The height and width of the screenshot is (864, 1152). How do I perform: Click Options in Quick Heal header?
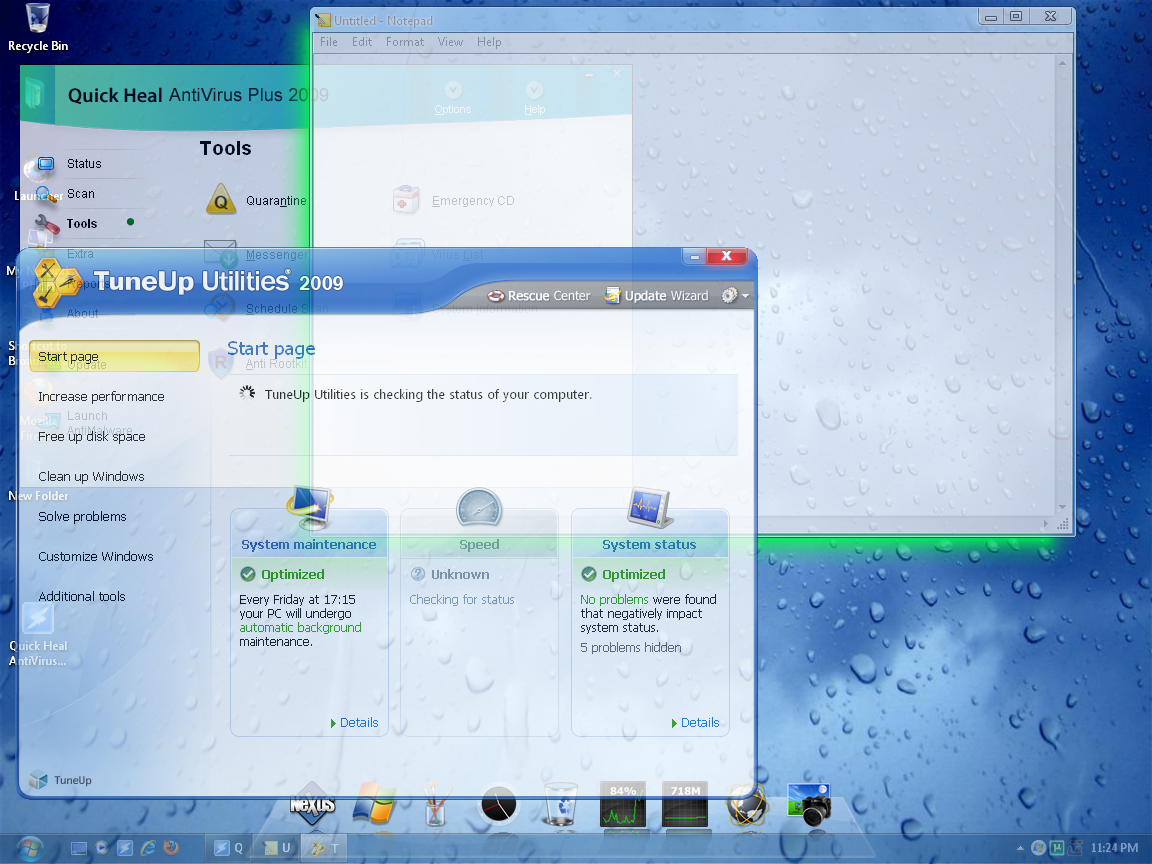[453, 98]
